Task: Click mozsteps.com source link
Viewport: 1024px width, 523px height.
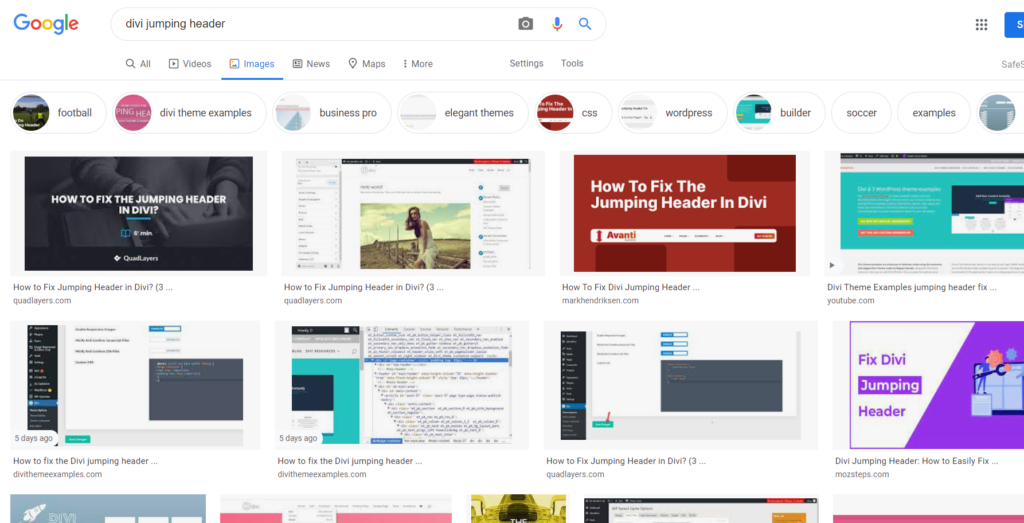Action: coord(862,474)
